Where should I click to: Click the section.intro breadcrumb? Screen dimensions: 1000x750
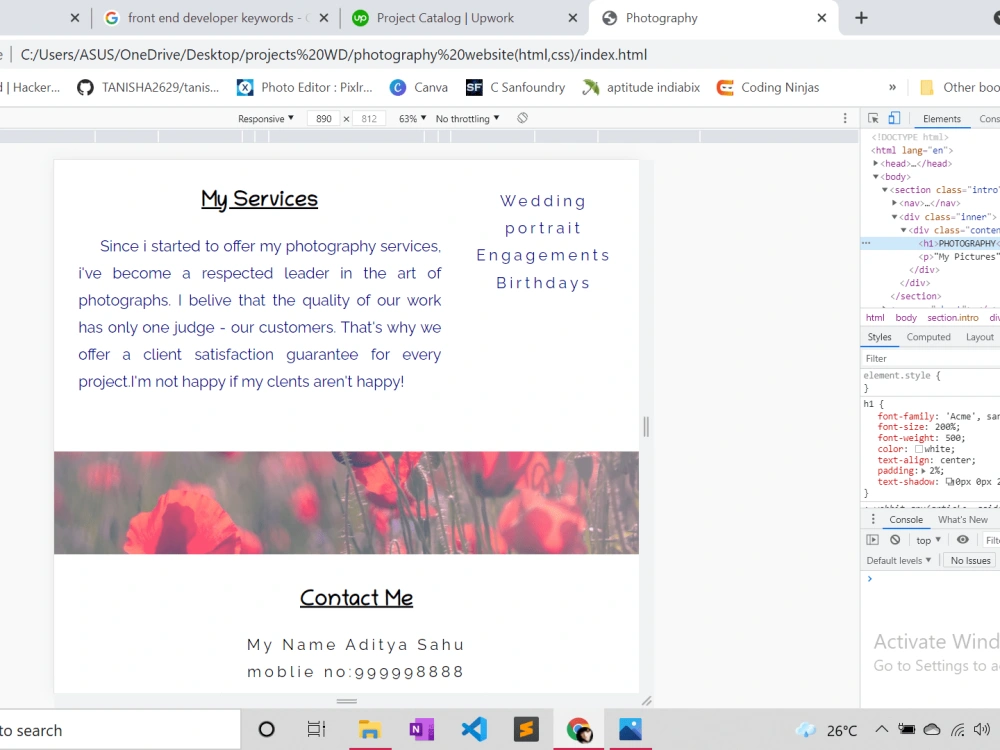pos(952,318)
